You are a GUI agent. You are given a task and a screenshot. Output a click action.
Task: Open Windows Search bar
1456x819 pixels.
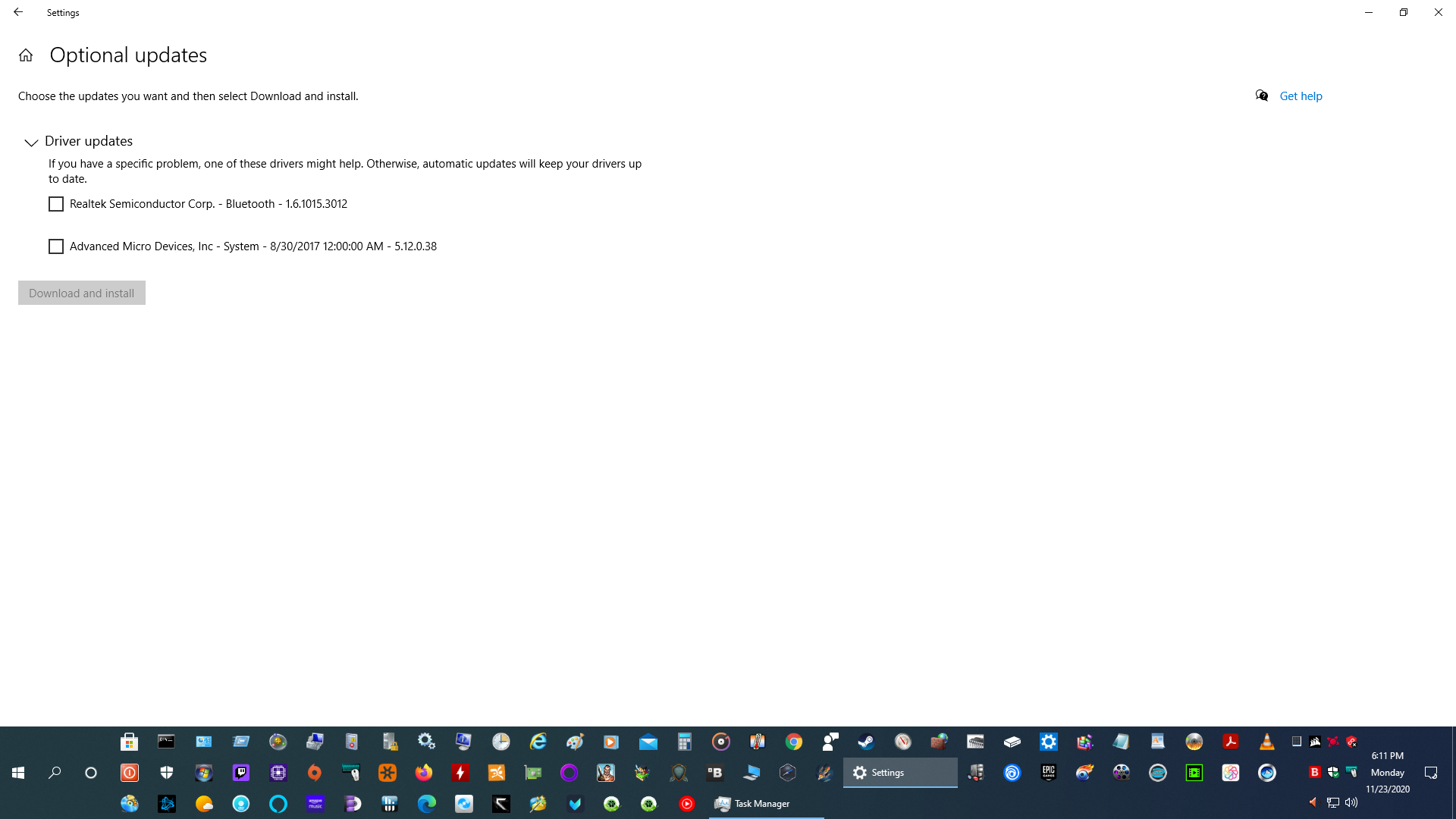(x=54, y=772)
